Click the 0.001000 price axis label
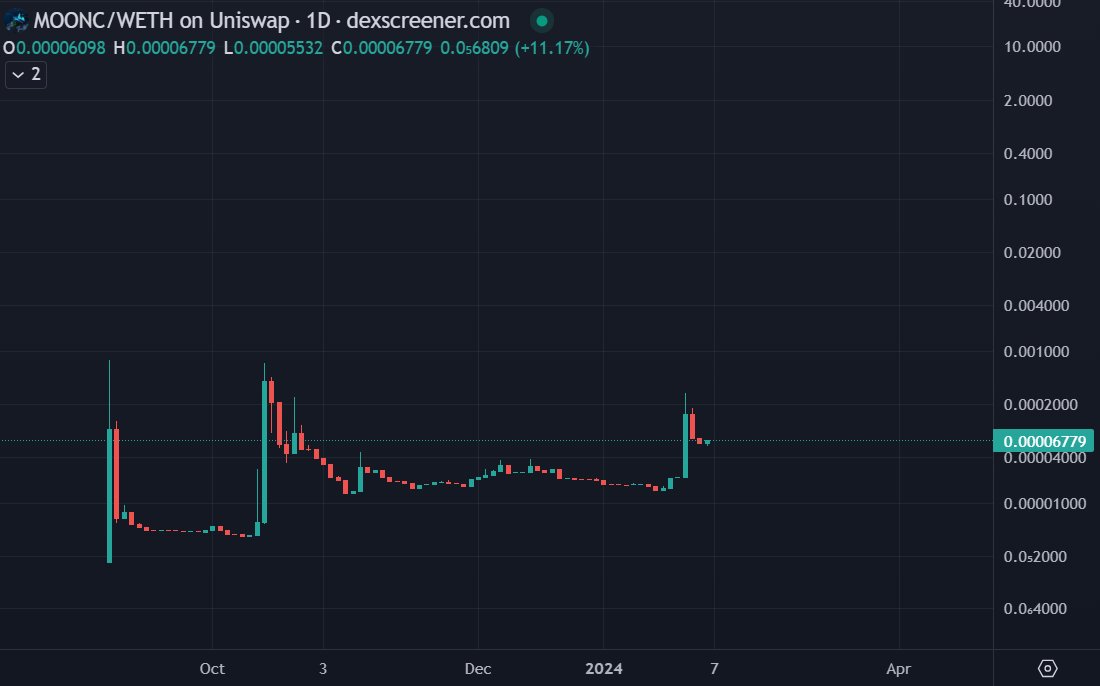1100x686 pixels. pyautogui.click(x=1036, y=351)
